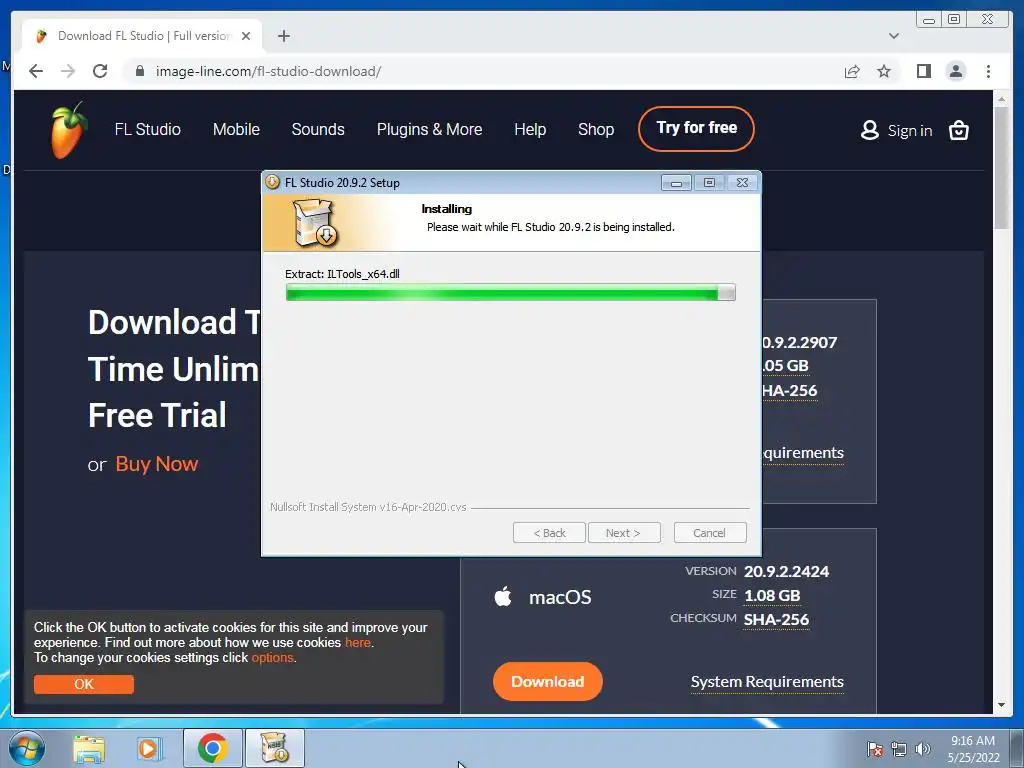Screen dimensions: 1024x768
Task: Click the browser vertical scrollbar thumb
Action: click(1001, 167)
